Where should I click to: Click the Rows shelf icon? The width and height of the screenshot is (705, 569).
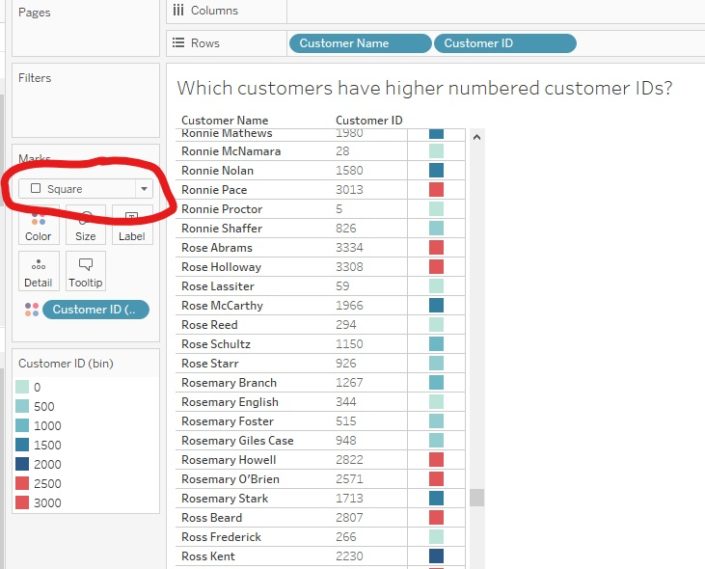(178, 43)
